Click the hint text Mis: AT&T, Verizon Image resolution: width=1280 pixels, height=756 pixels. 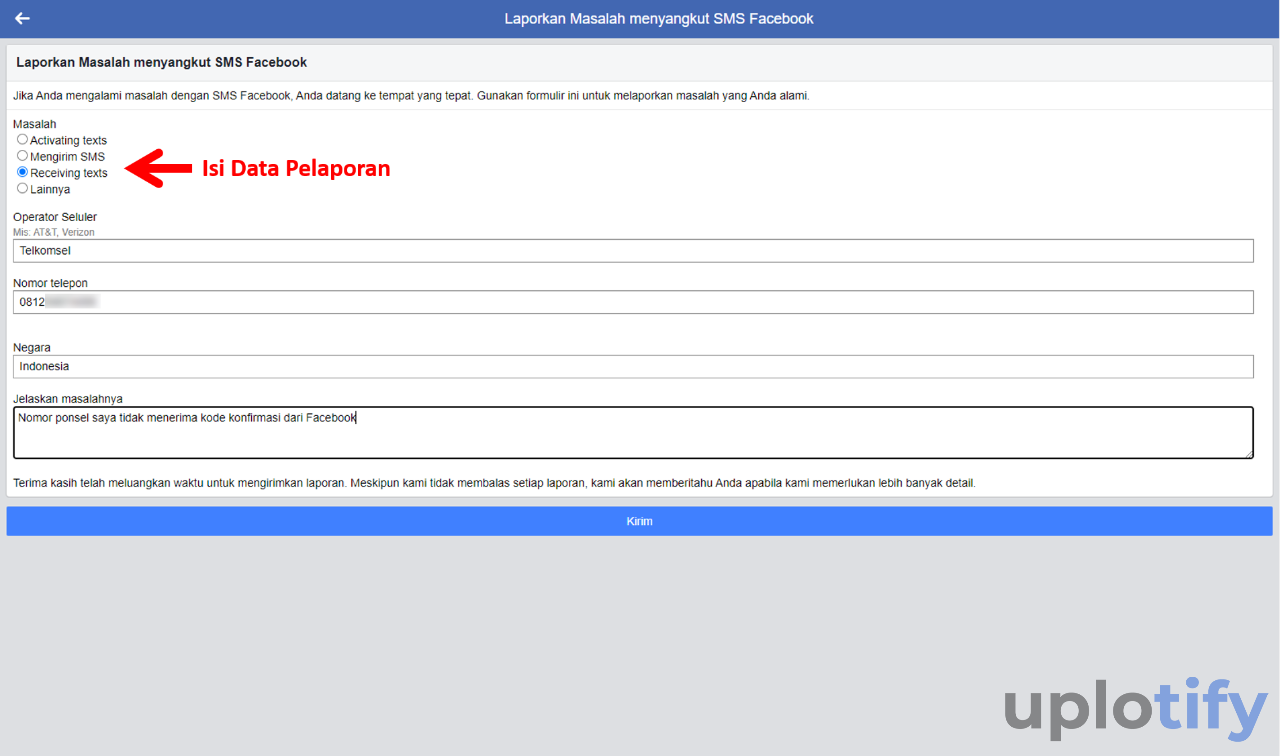coord(54,232)
